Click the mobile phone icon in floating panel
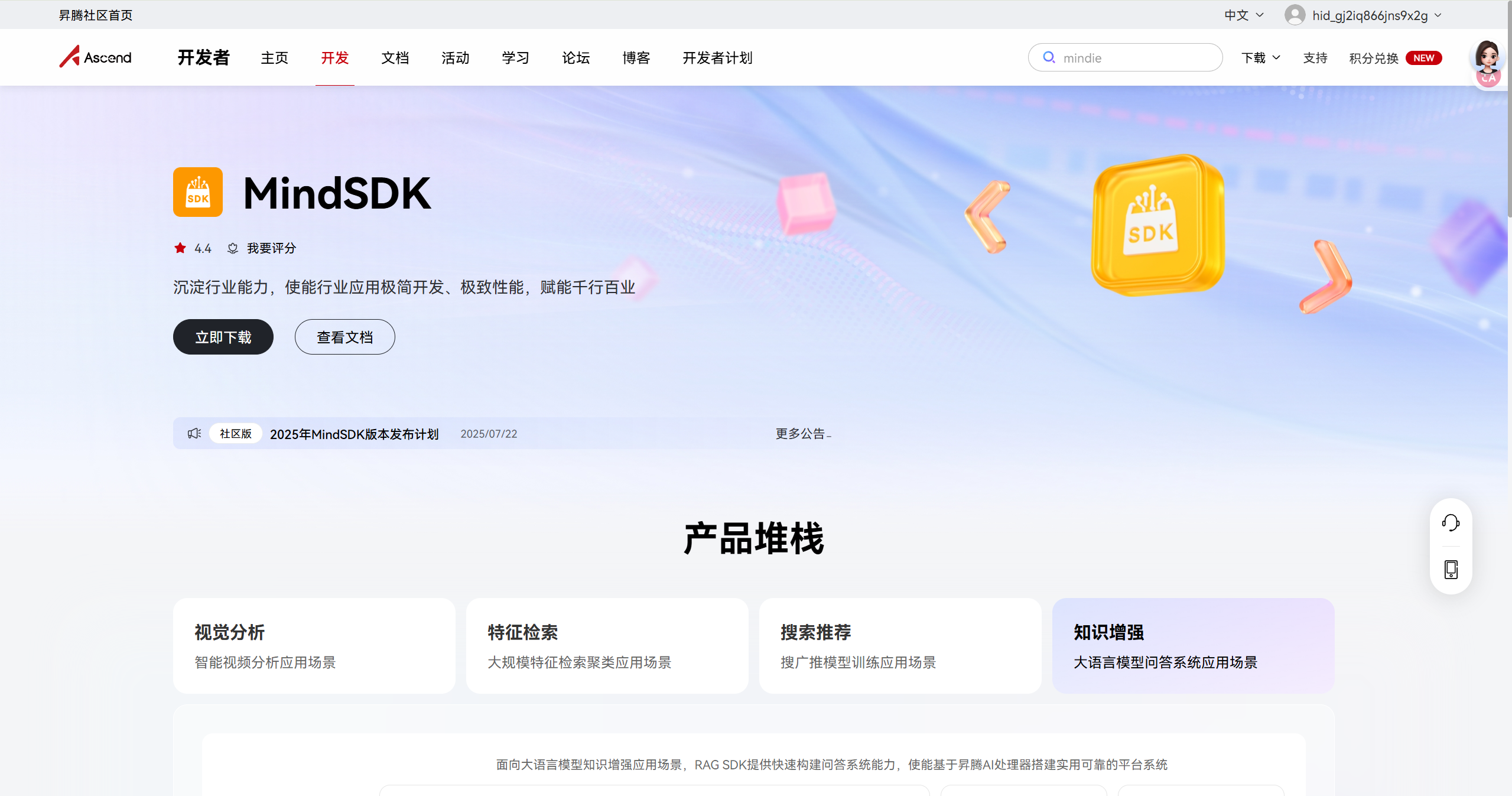 point(1451,570)
